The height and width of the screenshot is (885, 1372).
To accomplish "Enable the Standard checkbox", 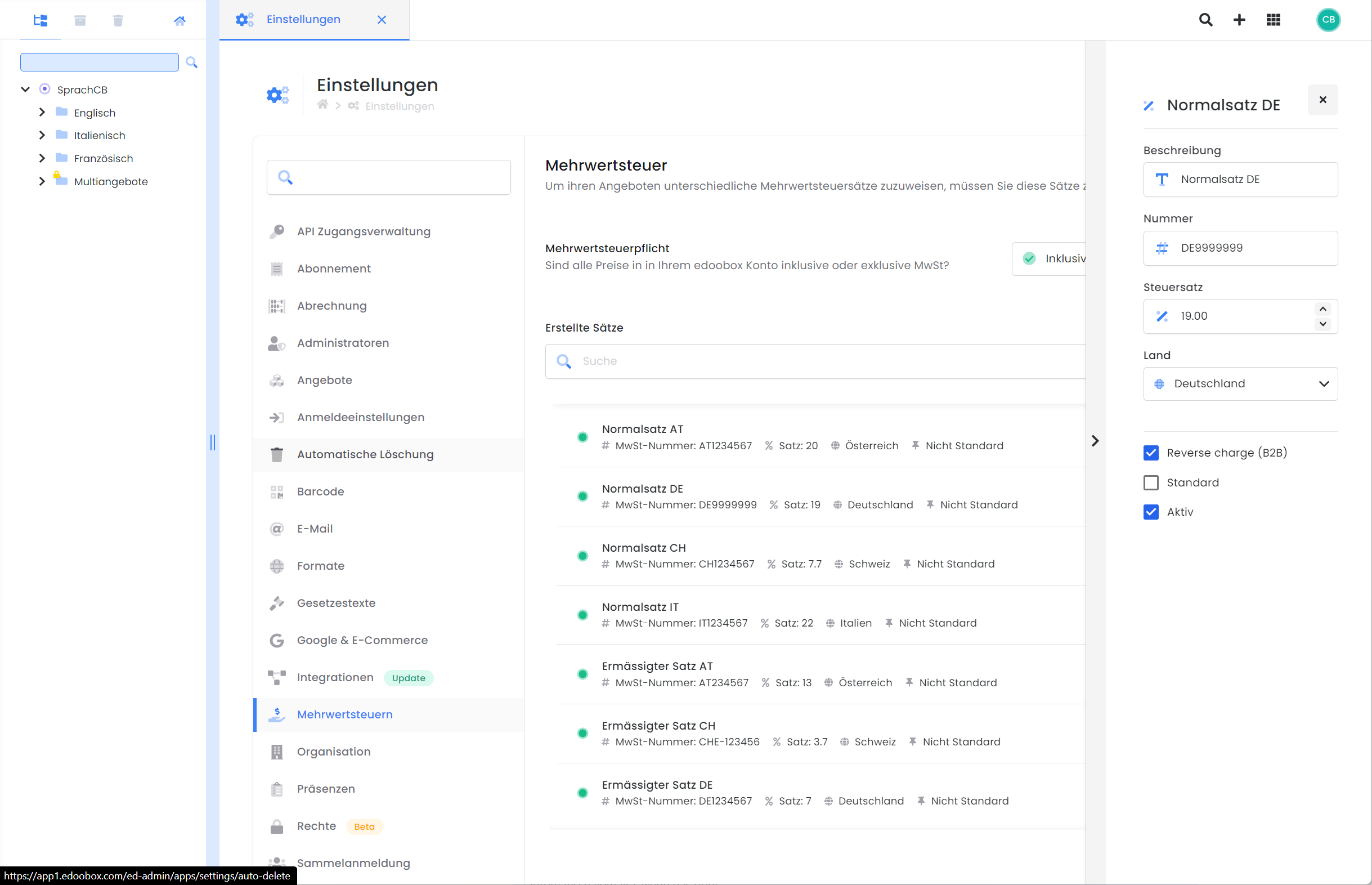I will tap(1151, 482).
